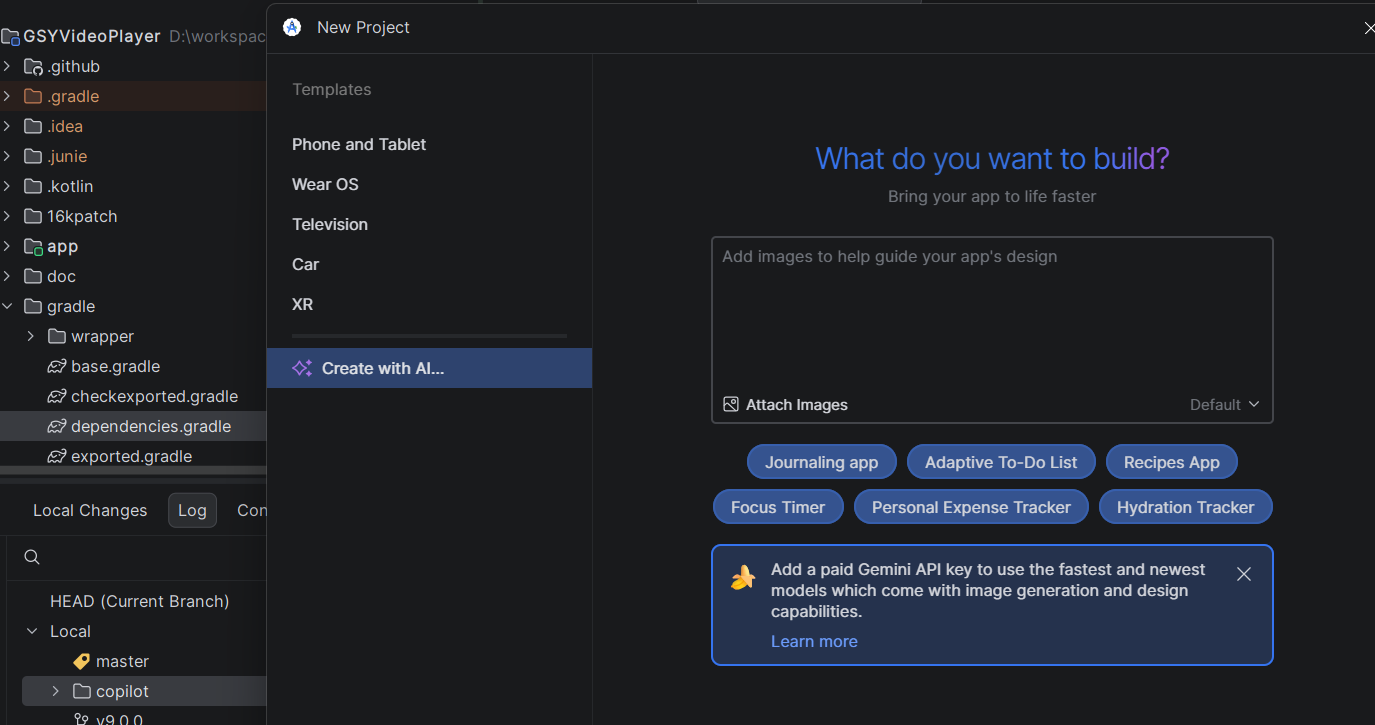Expand the .kotlin folder
This screenshot has height=725, width=1375.
[x=7, y=186]
